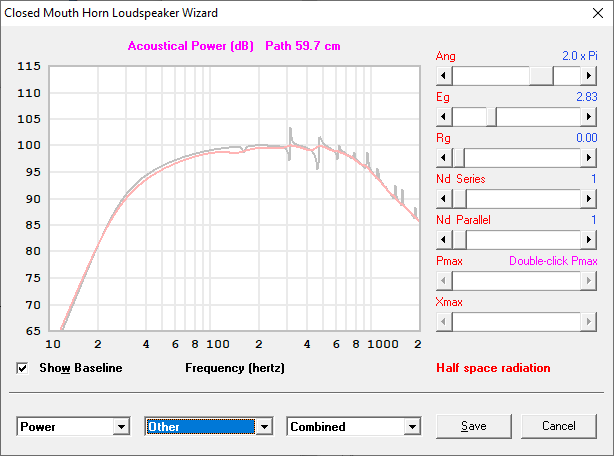Click the Half space radiation text

(x=493, y=368)
